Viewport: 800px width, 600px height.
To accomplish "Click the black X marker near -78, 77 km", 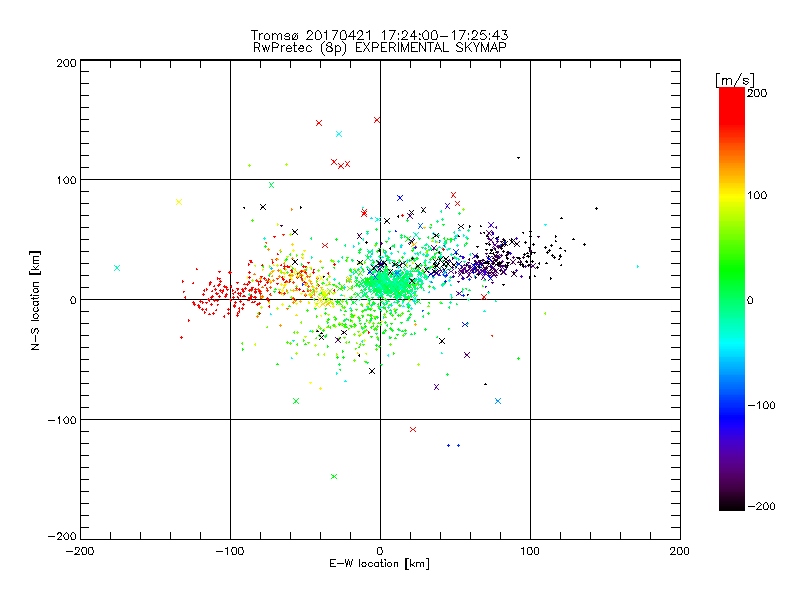I will point(263,207).
